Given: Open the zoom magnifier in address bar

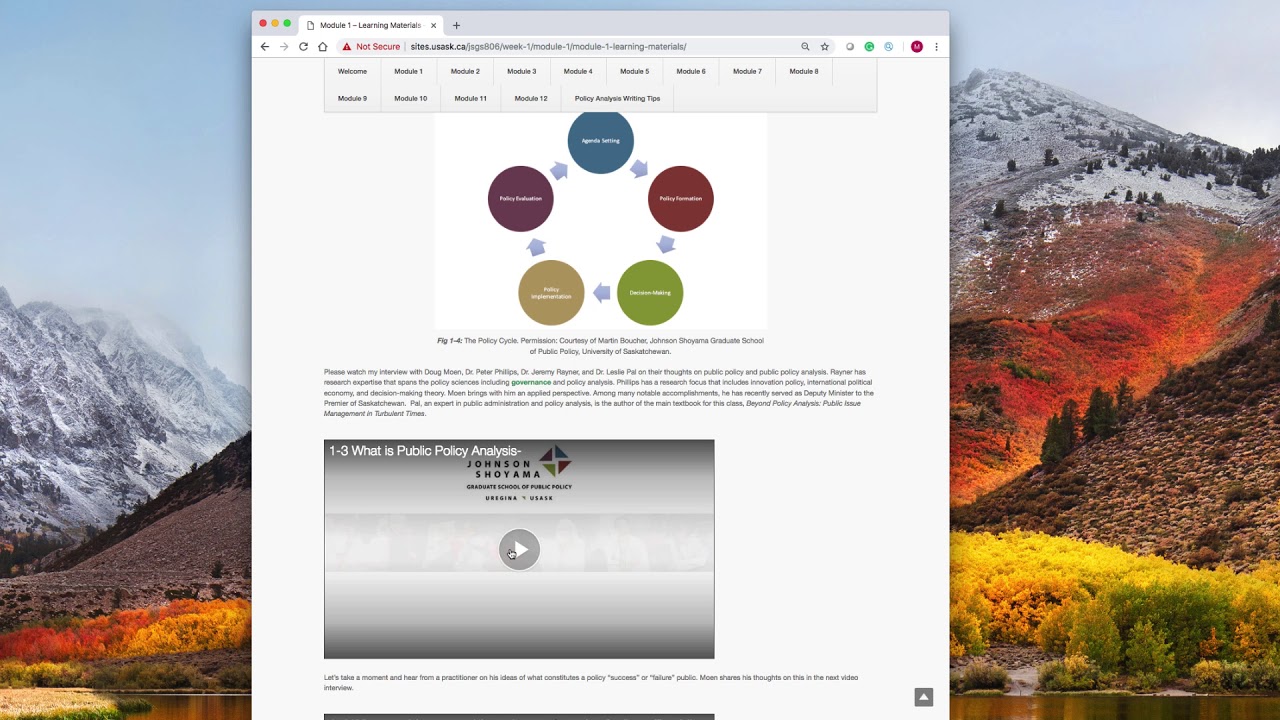Looking at the screenshot, I should click(x=805, y=46).
